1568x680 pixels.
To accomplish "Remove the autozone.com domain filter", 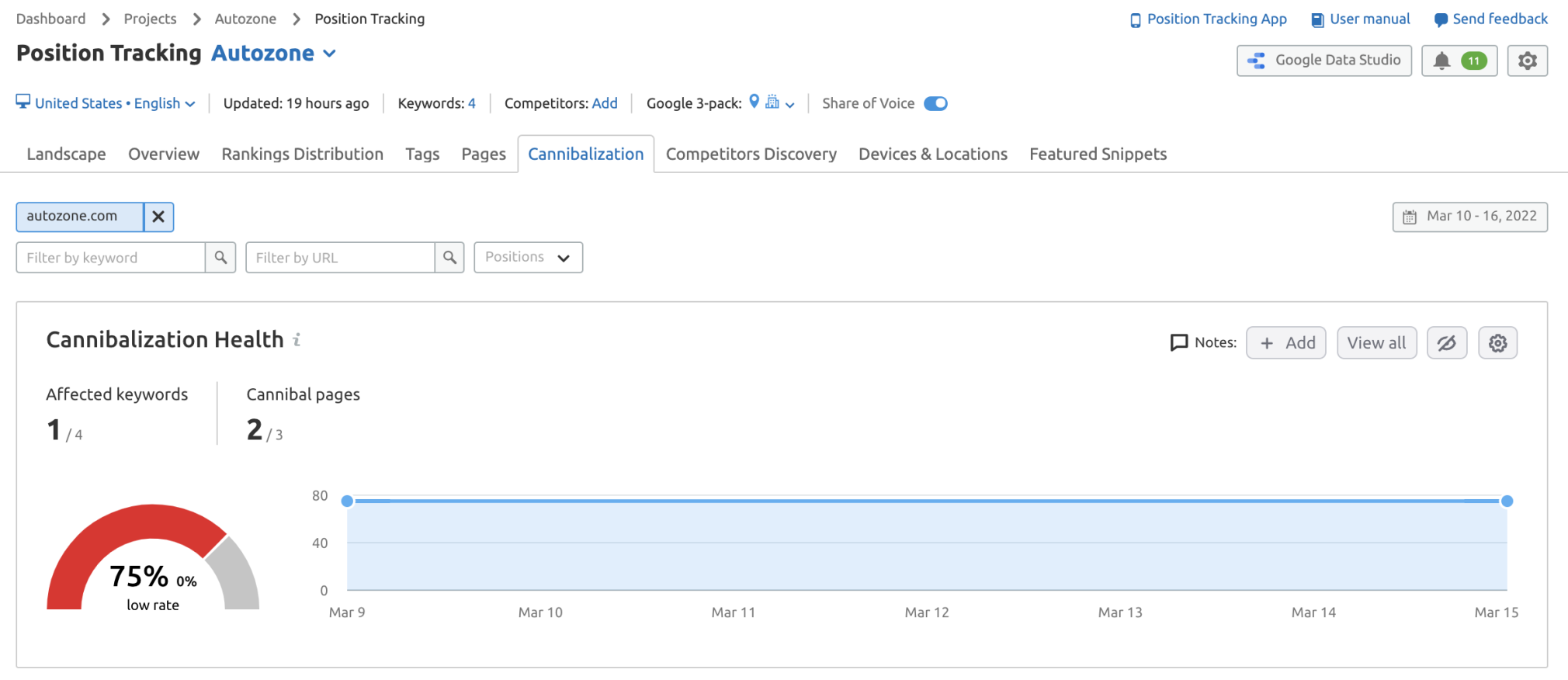I will click(x=158, y=217).
